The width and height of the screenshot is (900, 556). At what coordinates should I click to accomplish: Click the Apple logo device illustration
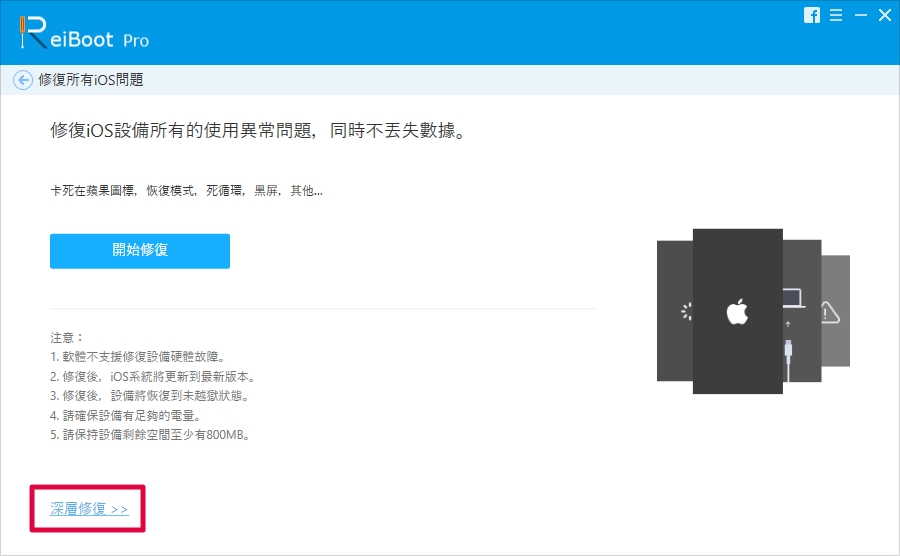(x=738, y=312)
